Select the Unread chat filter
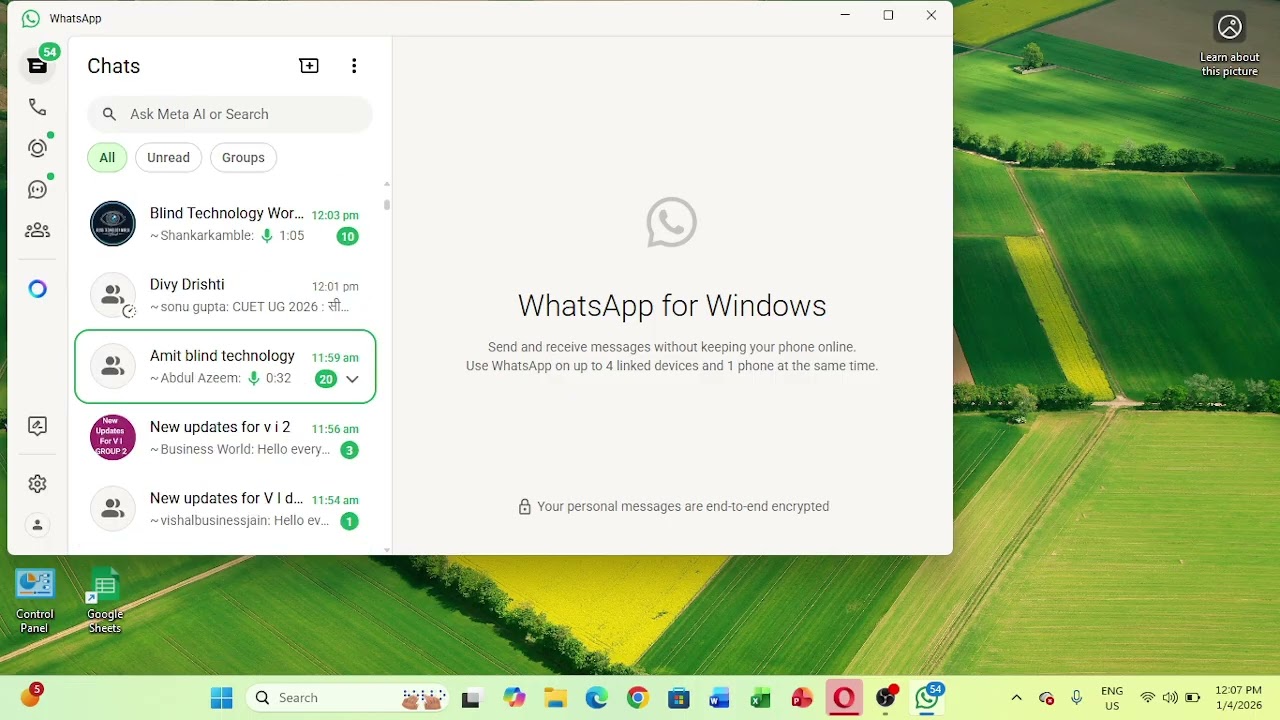 (x=168, y=157)
